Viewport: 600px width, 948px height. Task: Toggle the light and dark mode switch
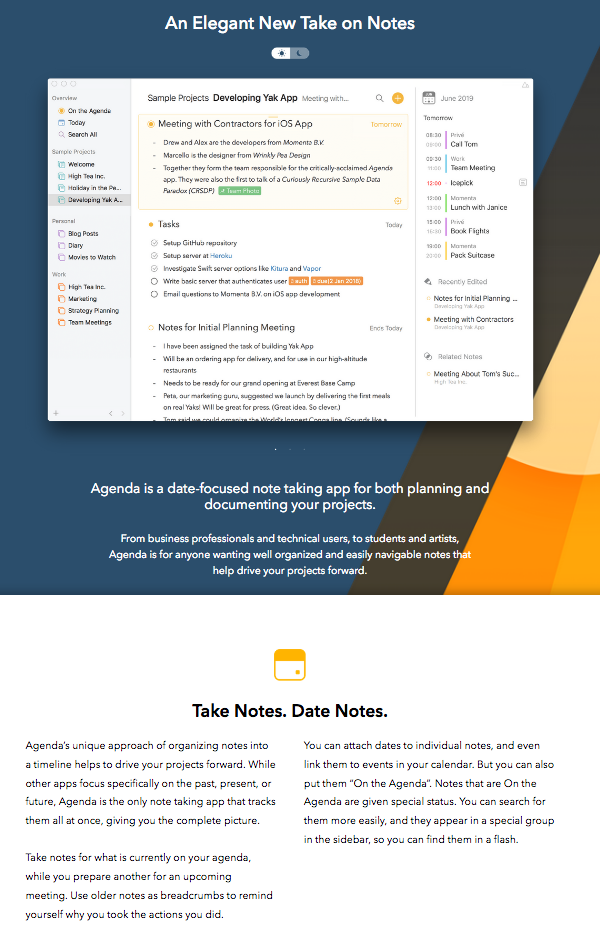coord(290,53)
